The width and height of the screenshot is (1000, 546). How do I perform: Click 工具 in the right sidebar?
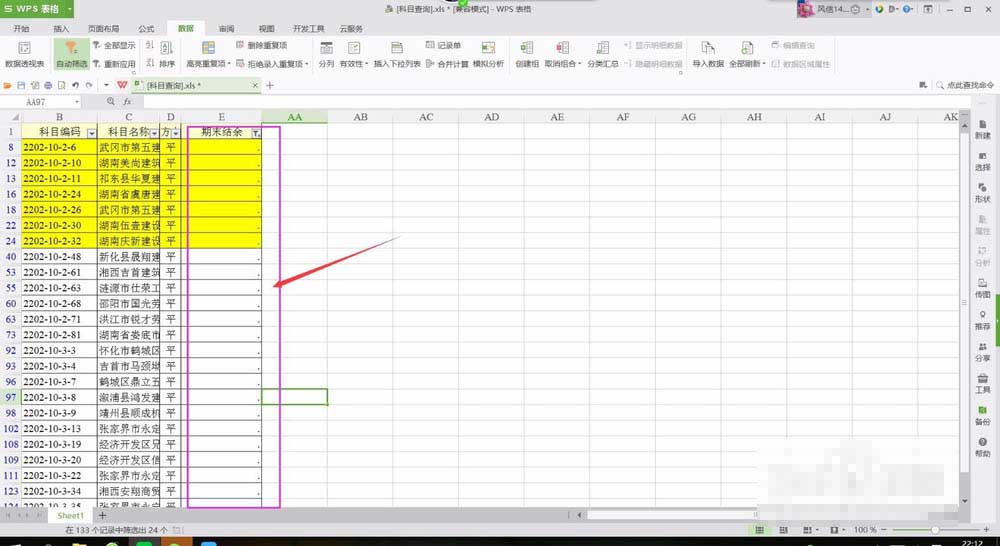click(x=982, y=384)
